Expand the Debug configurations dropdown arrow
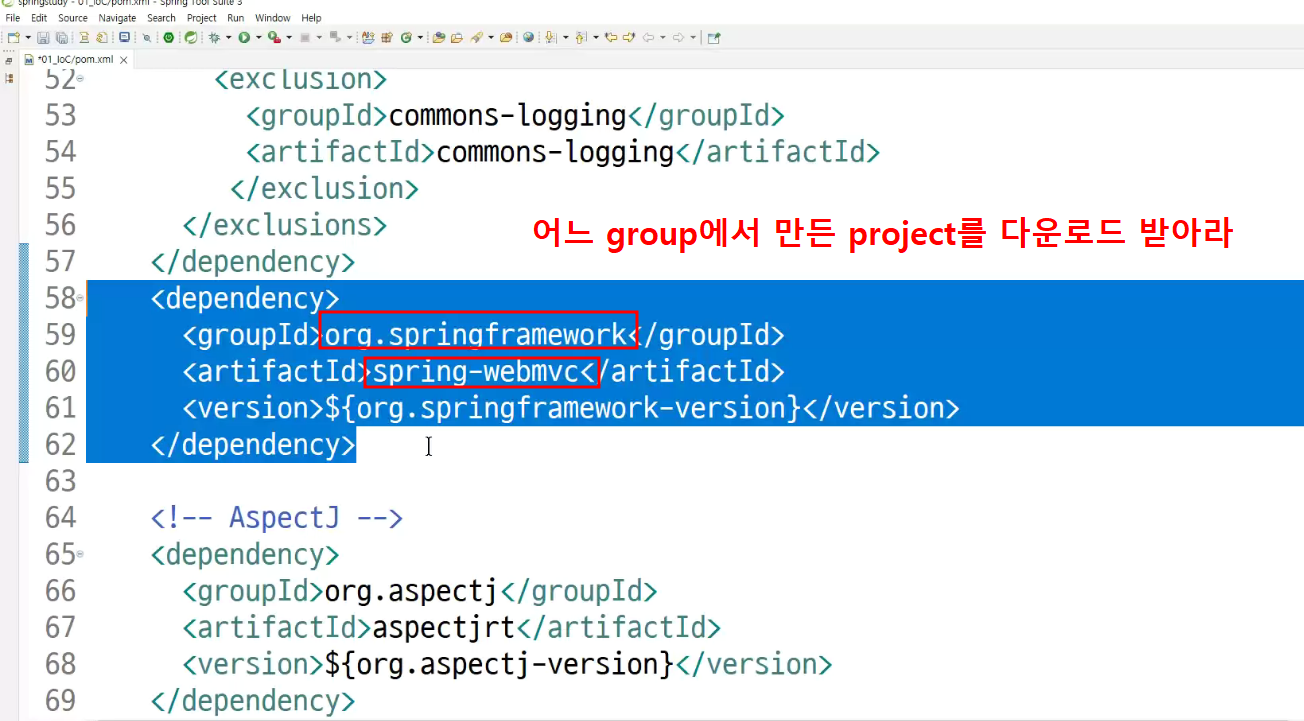 tap(228, 38)
